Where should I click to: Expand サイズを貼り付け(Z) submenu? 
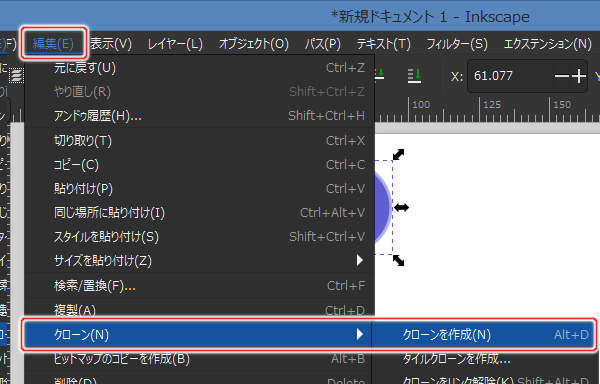click(199, 261)
